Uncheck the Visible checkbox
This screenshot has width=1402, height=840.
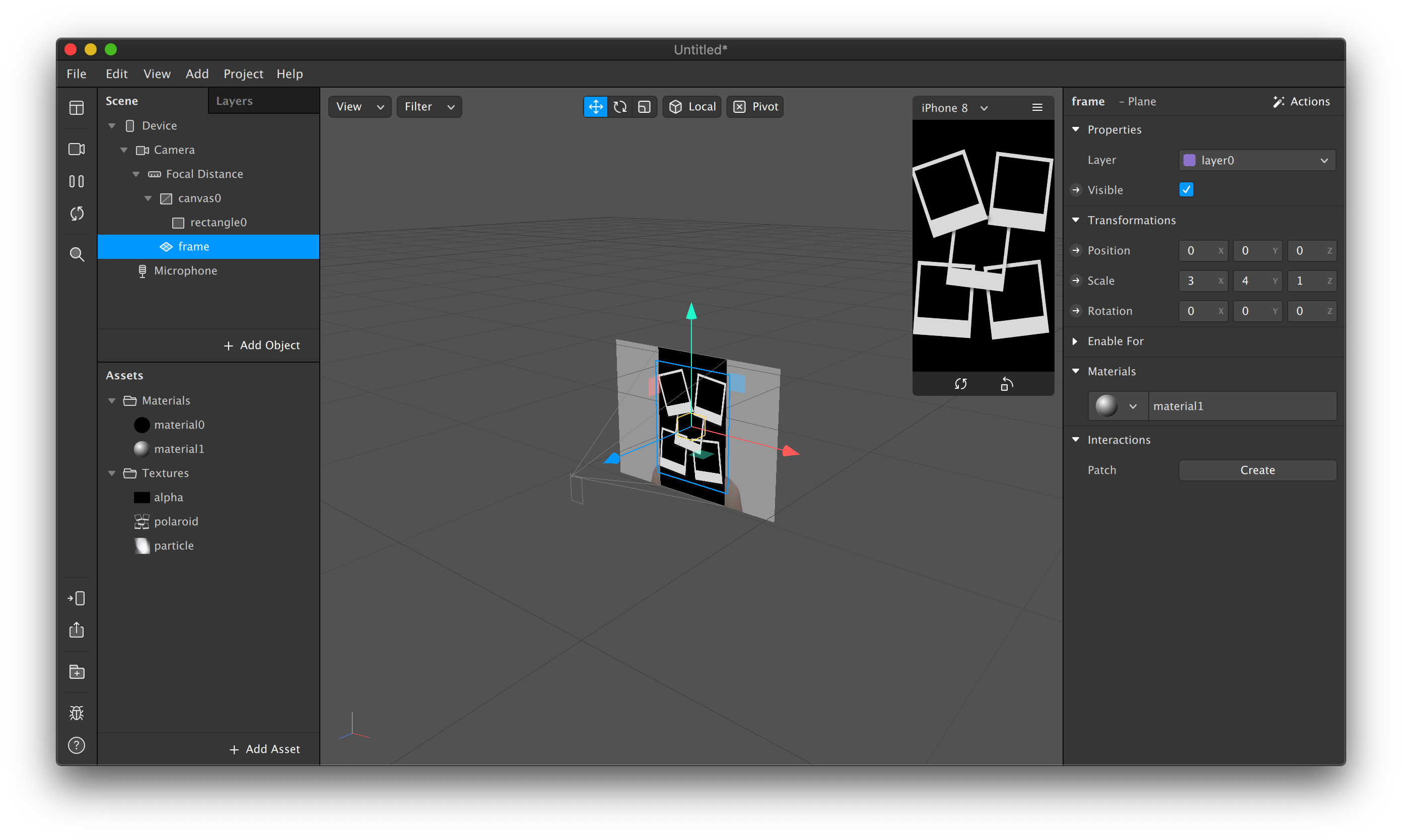(1186, 190)
